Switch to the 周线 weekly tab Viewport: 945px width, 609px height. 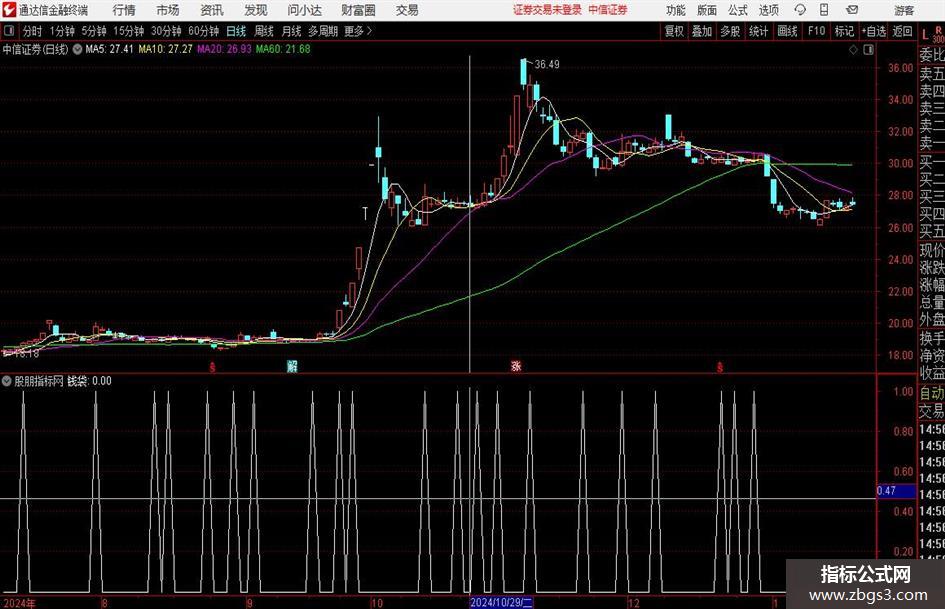coord(264,31)
